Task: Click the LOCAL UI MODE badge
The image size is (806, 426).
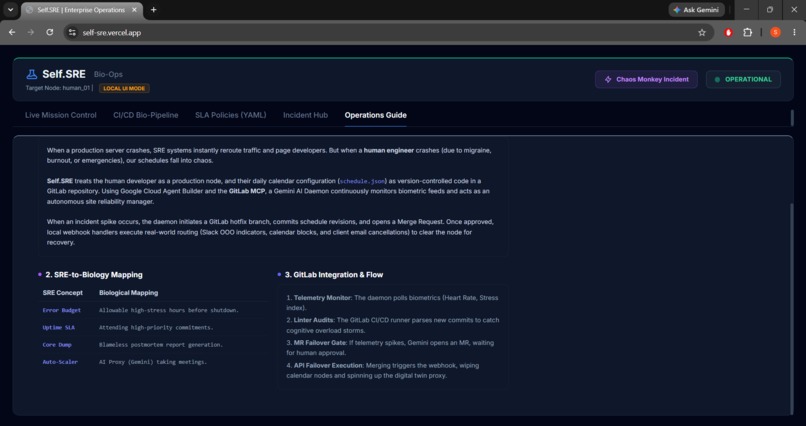Action: (x=124, y=88)
